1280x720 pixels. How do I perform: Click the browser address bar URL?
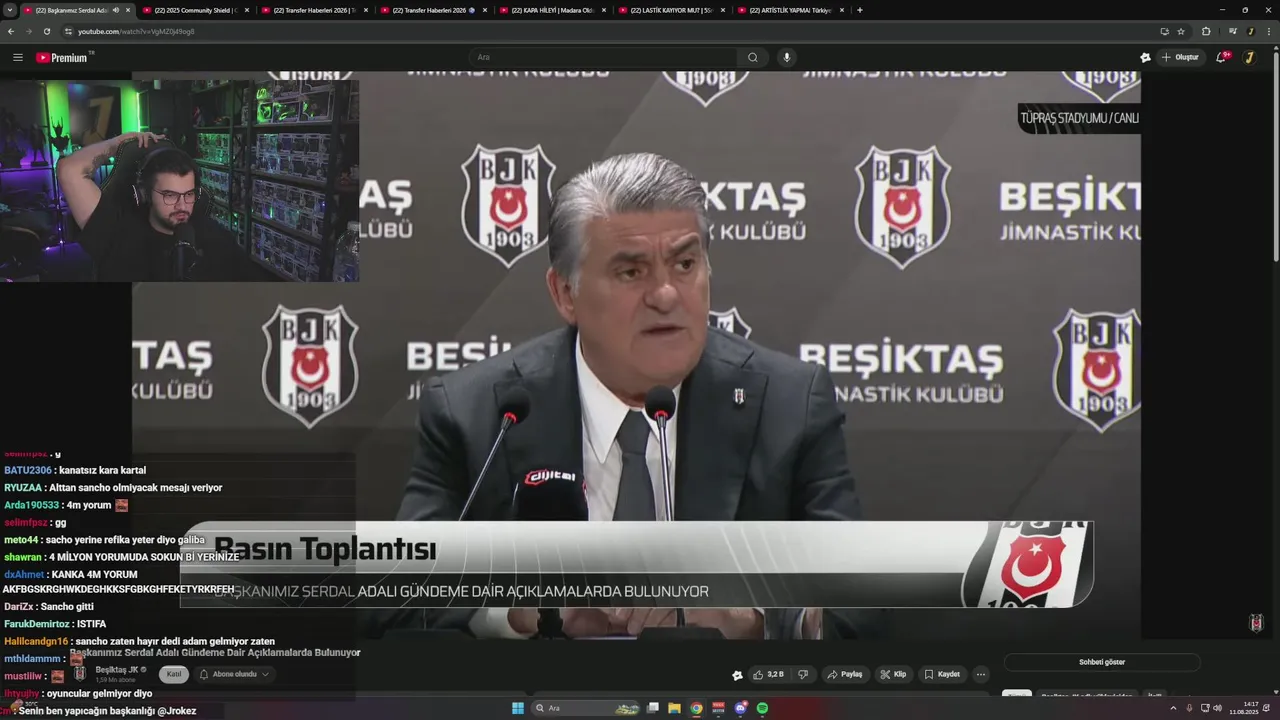[x=136, y=31]
